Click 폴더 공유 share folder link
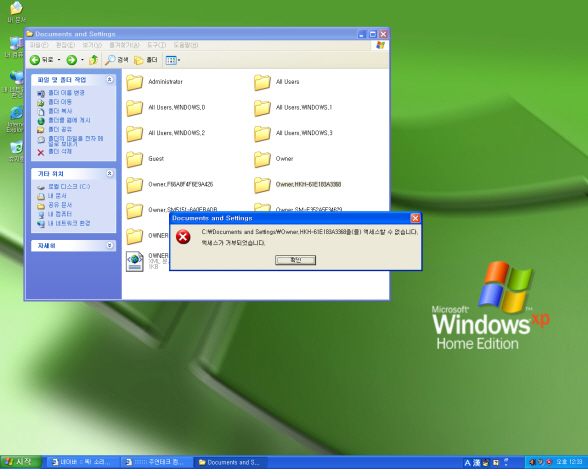This screenshot has width=588, height=469. coord(60,129)
